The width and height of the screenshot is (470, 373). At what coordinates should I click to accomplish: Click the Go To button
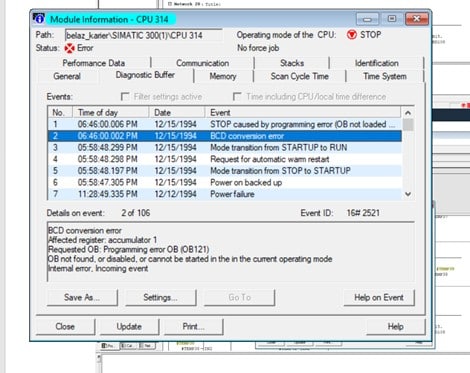pos(239,297)
